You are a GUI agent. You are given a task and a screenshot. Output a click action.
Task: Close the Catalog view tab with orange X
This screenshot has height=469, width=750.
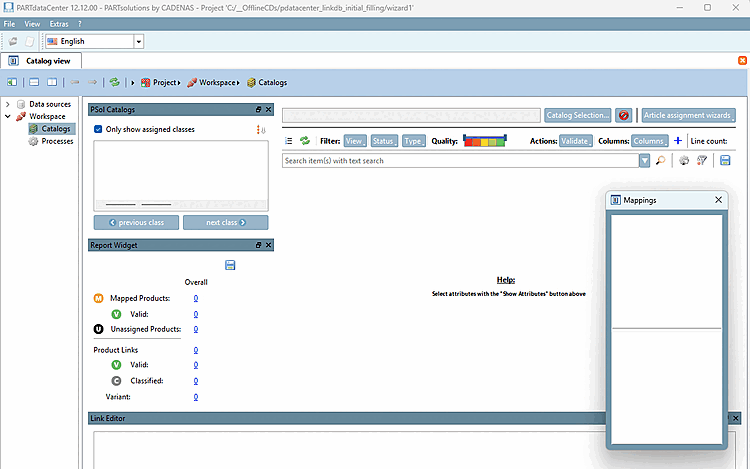click(742, 60)
